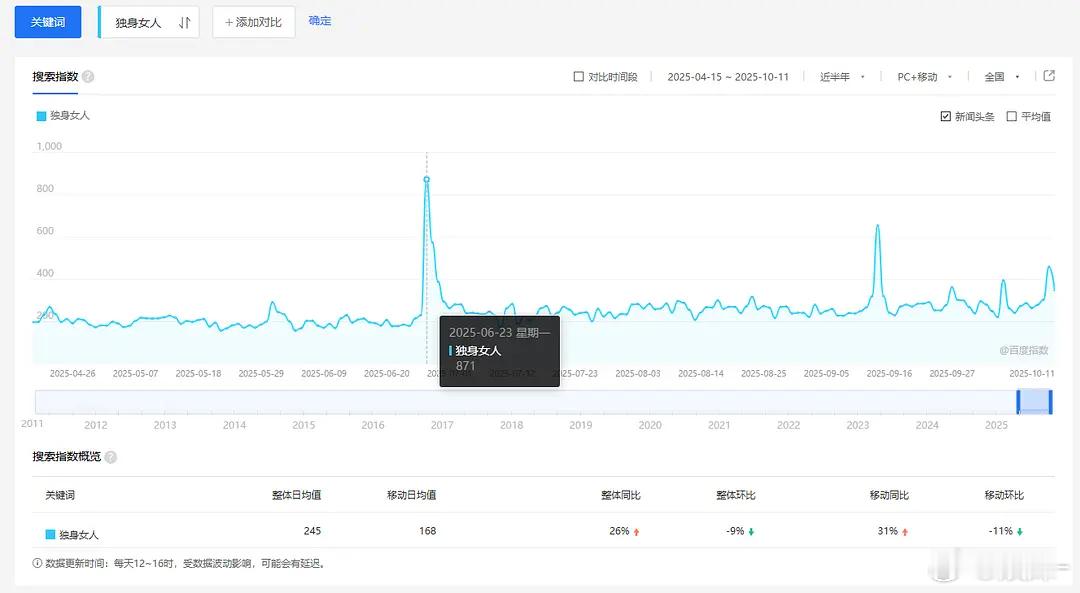
Task: Click the swap arrows icon beside 独身女人
Action: pos(184,23)
